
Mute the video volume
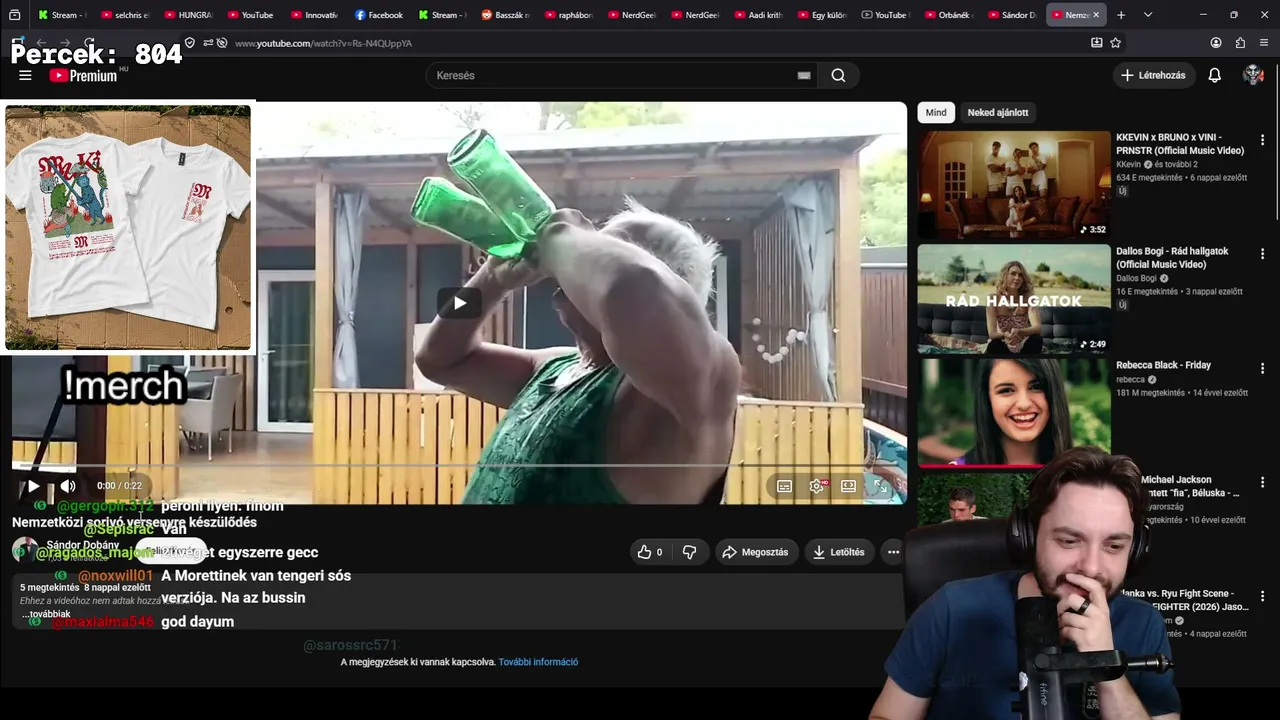click(x=68, y=486)
